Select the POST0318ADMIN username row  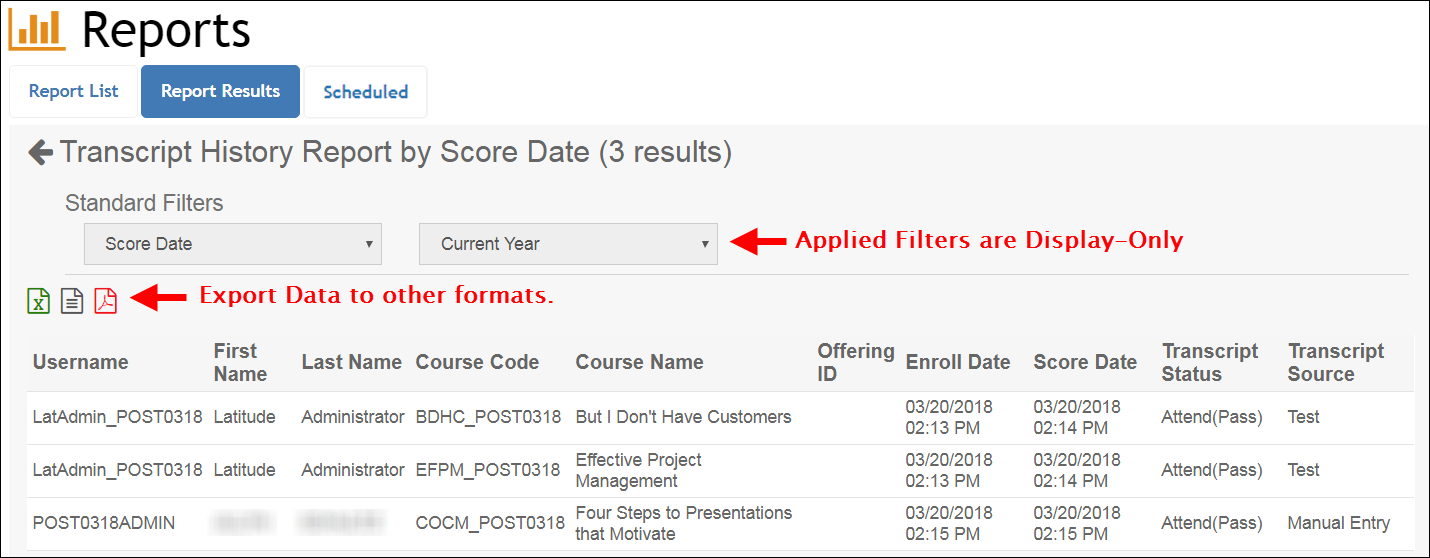click(x=104, y=523)
